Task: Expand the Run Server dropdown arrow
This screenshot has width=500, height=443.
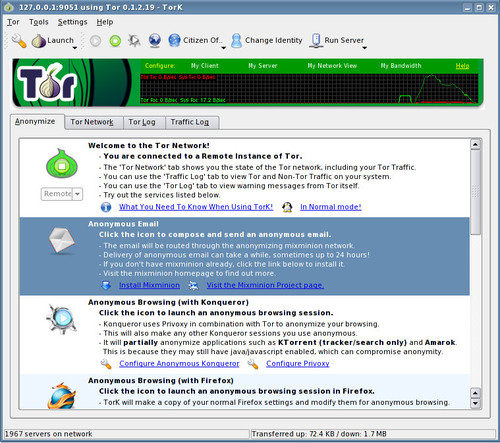Action: pos(365,48)
